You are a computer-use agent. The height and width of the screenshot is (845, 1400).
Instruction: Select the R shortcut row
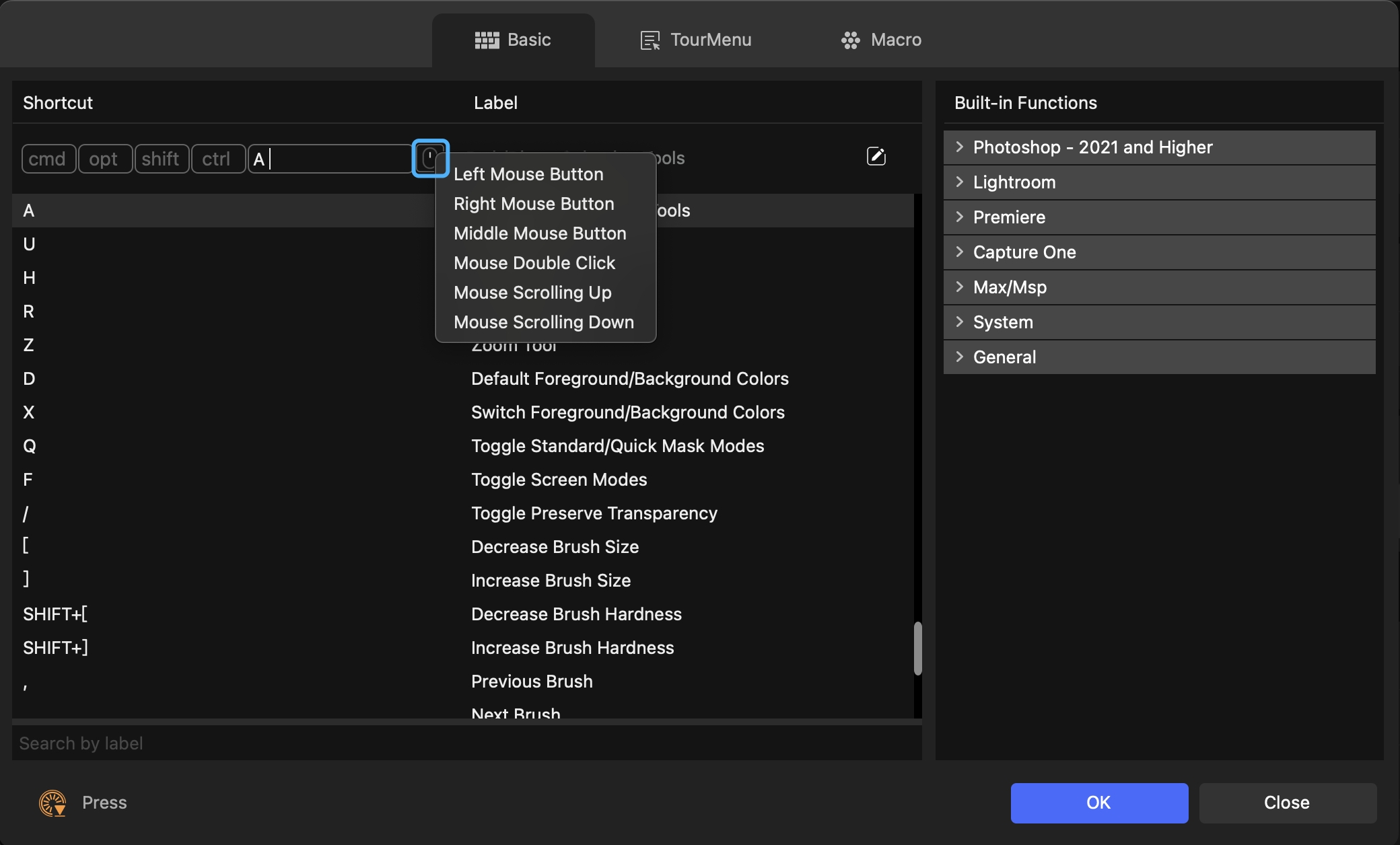click(x=462, y=311)
